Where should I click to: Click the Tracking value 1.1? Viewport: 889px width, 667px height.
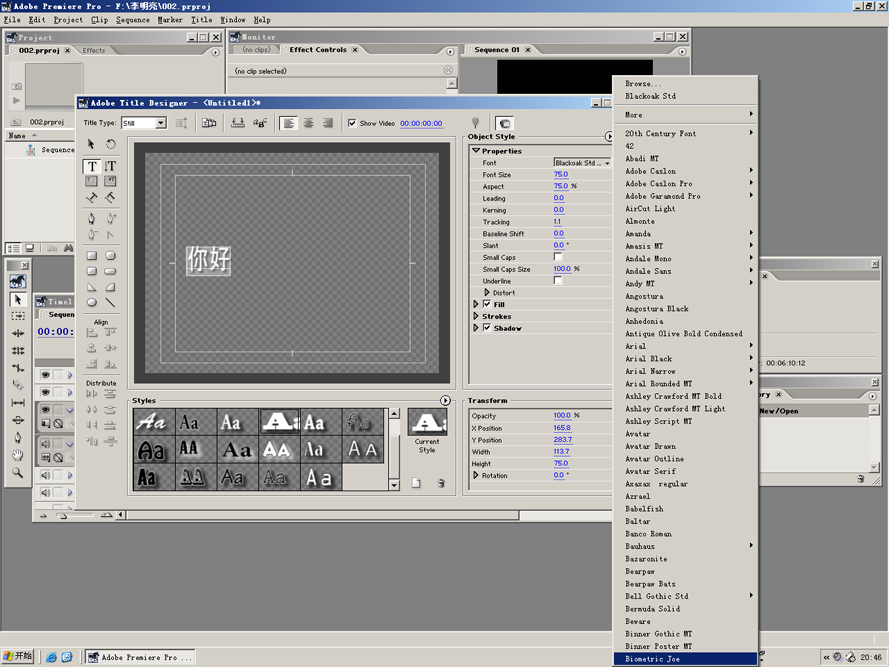[557, 222]
